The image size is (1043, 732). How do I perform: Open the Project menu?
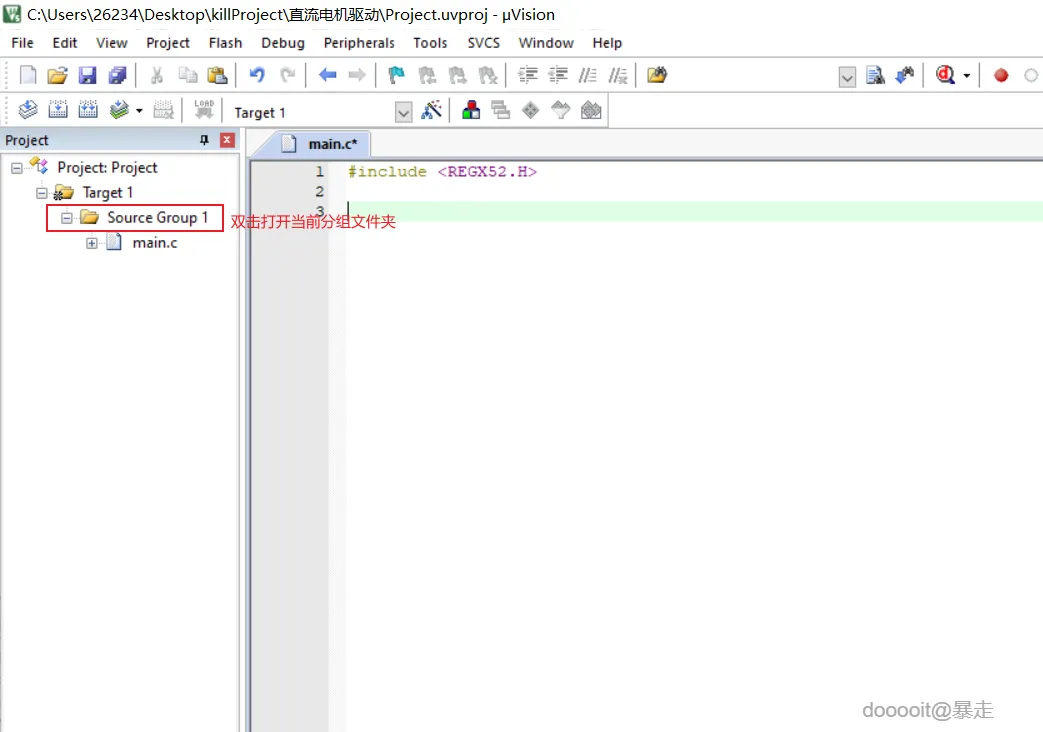point(168,43)
